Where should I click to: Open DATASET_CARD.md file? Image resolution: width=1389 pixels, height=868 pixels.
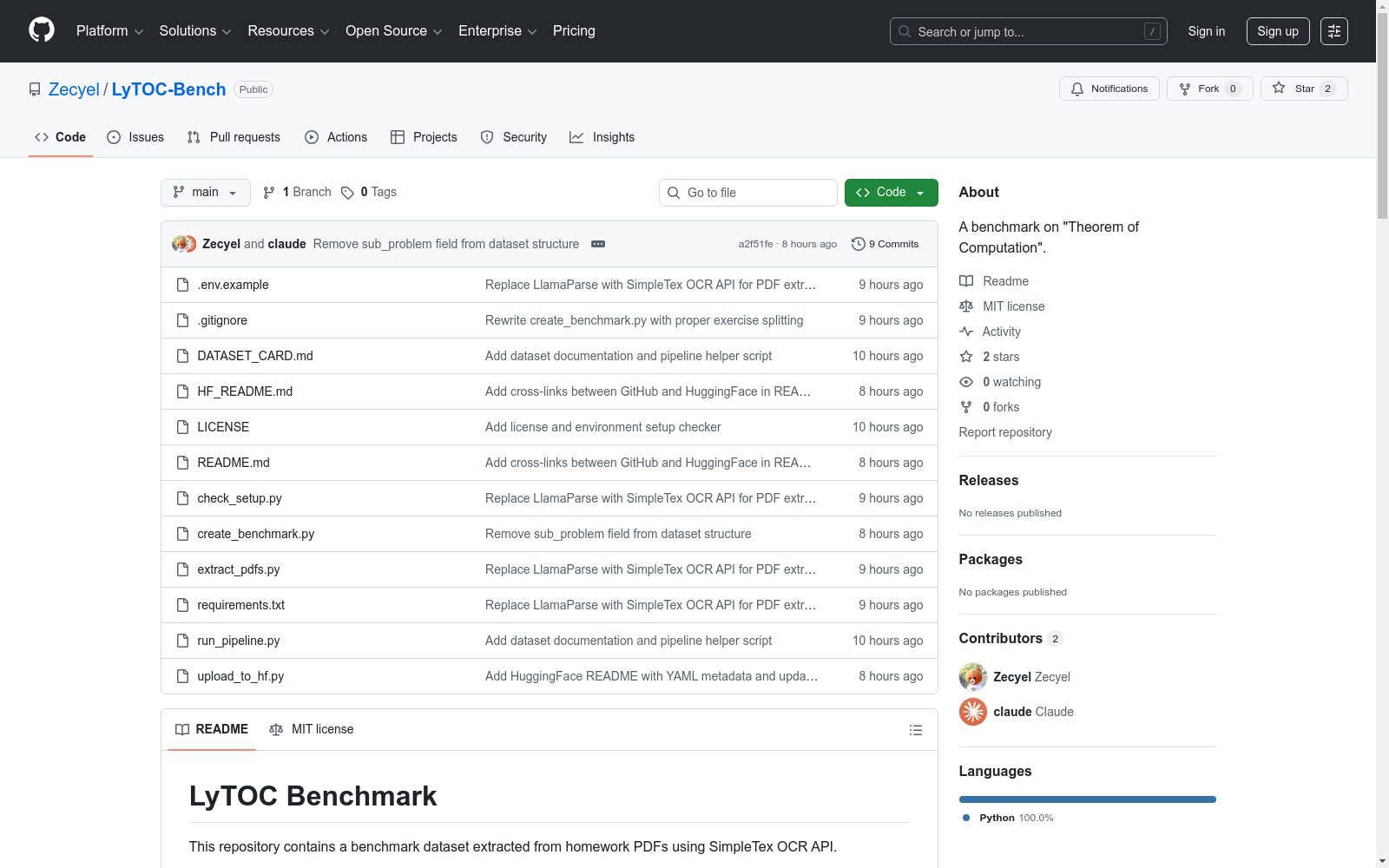[255, 356]
